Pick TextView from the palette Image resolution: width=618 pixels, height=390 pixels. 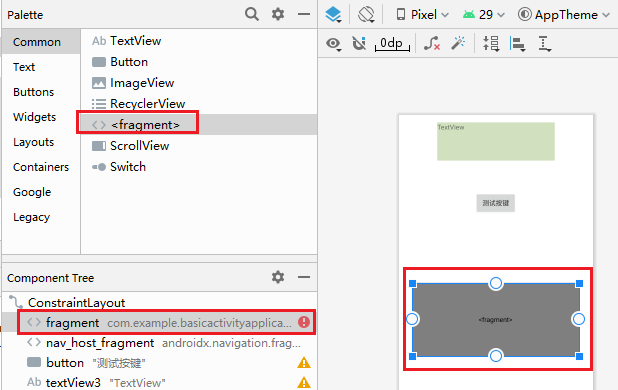pyautogui.click(x=199, y=41)
